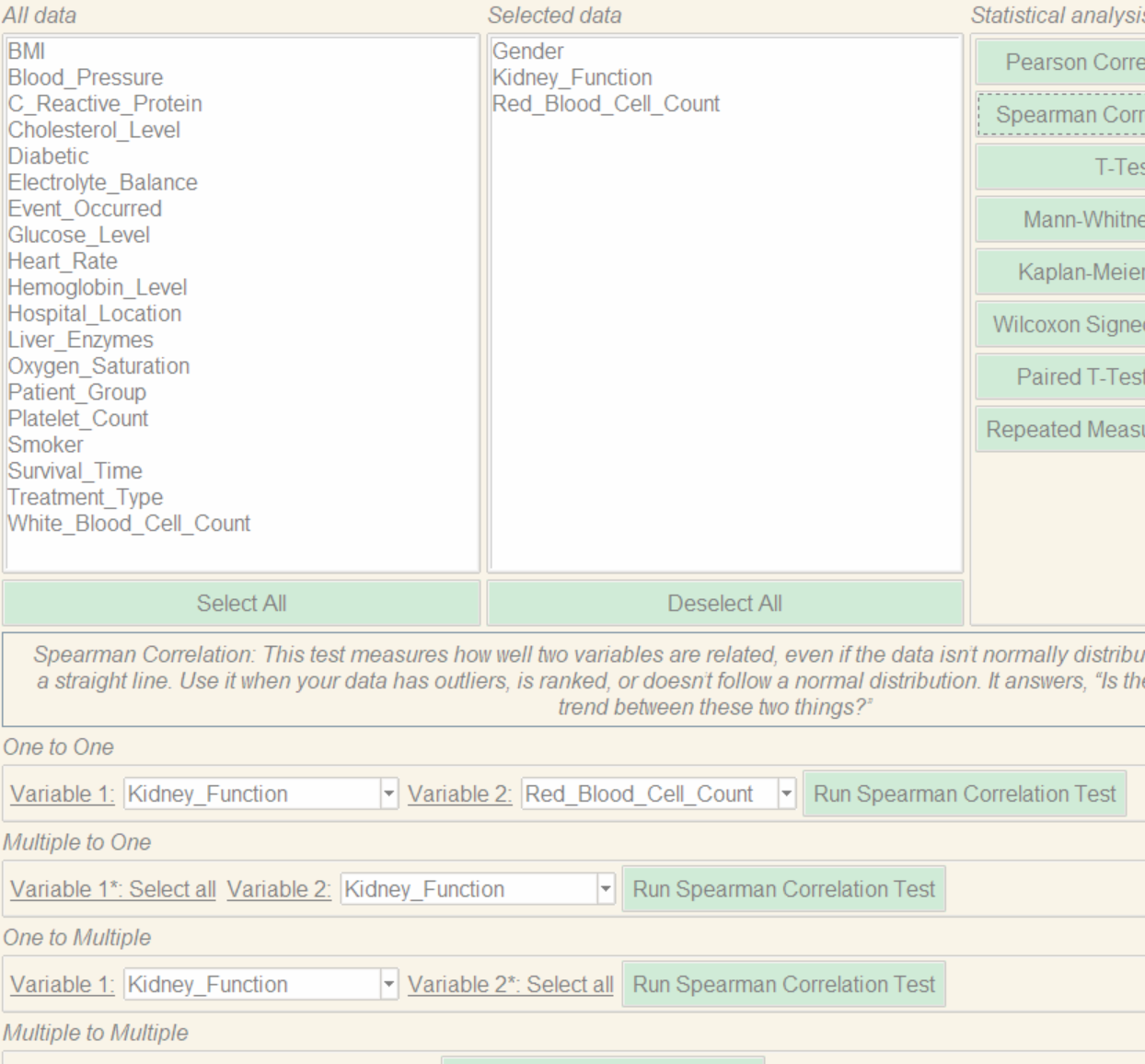
Task: Select Cholesterol_Level in the All data list
Action: click(94, 130)
